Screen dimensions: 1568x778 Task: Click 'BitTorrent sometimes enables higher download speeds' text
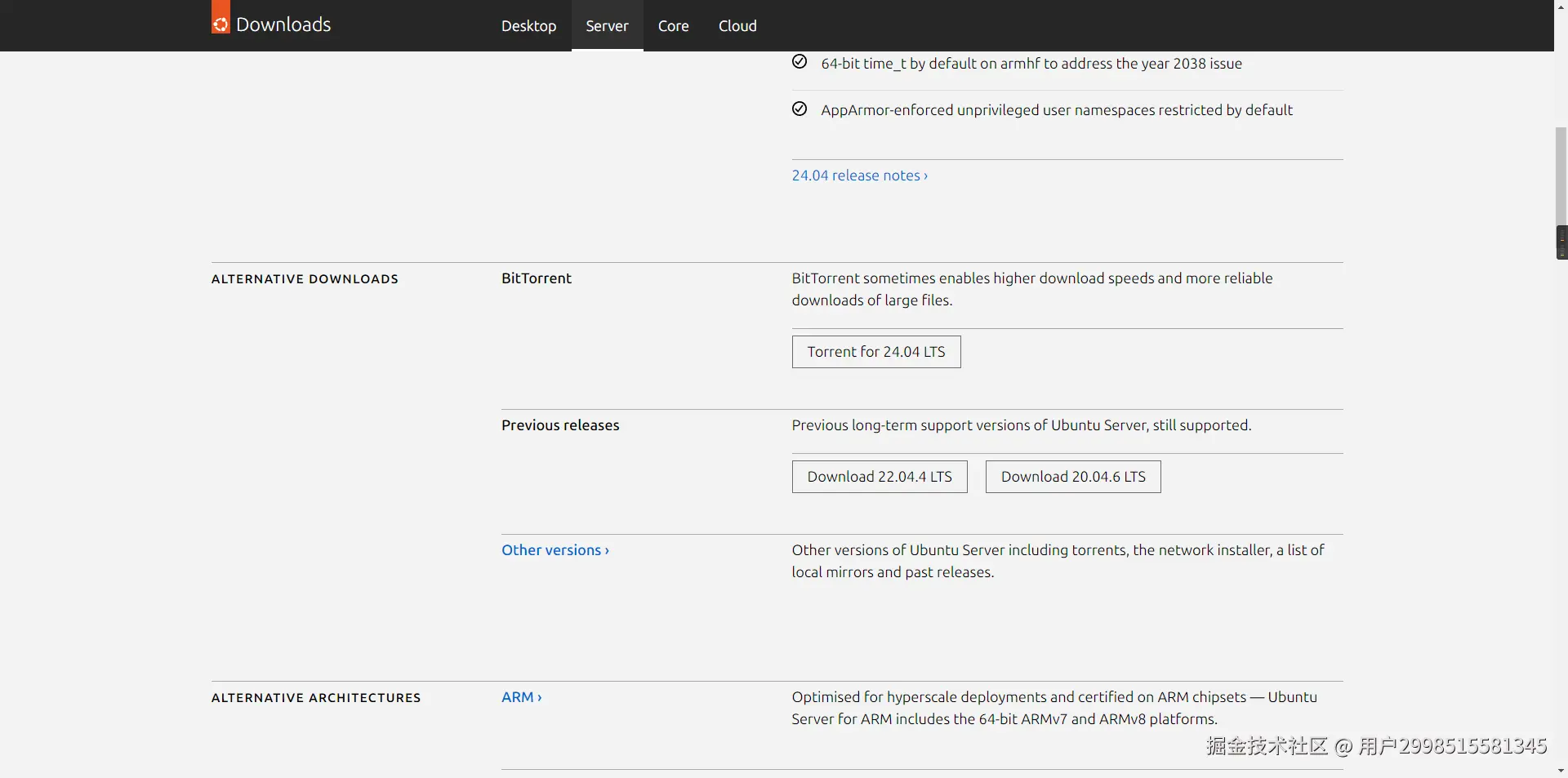coord(1032,289)
